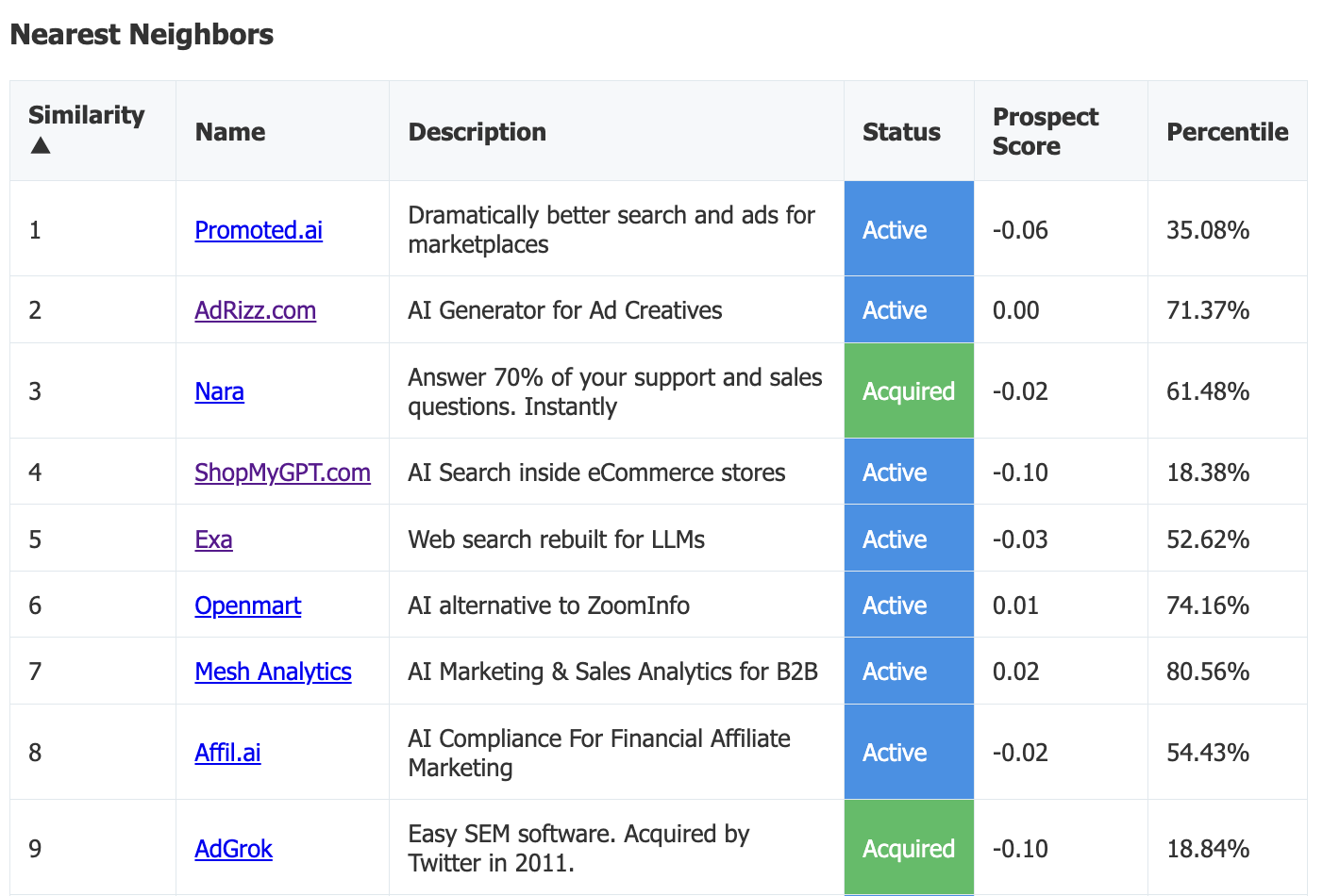Open the Openmart link
The width and height of the screenshot is (1323, 896).
[247, 605]
